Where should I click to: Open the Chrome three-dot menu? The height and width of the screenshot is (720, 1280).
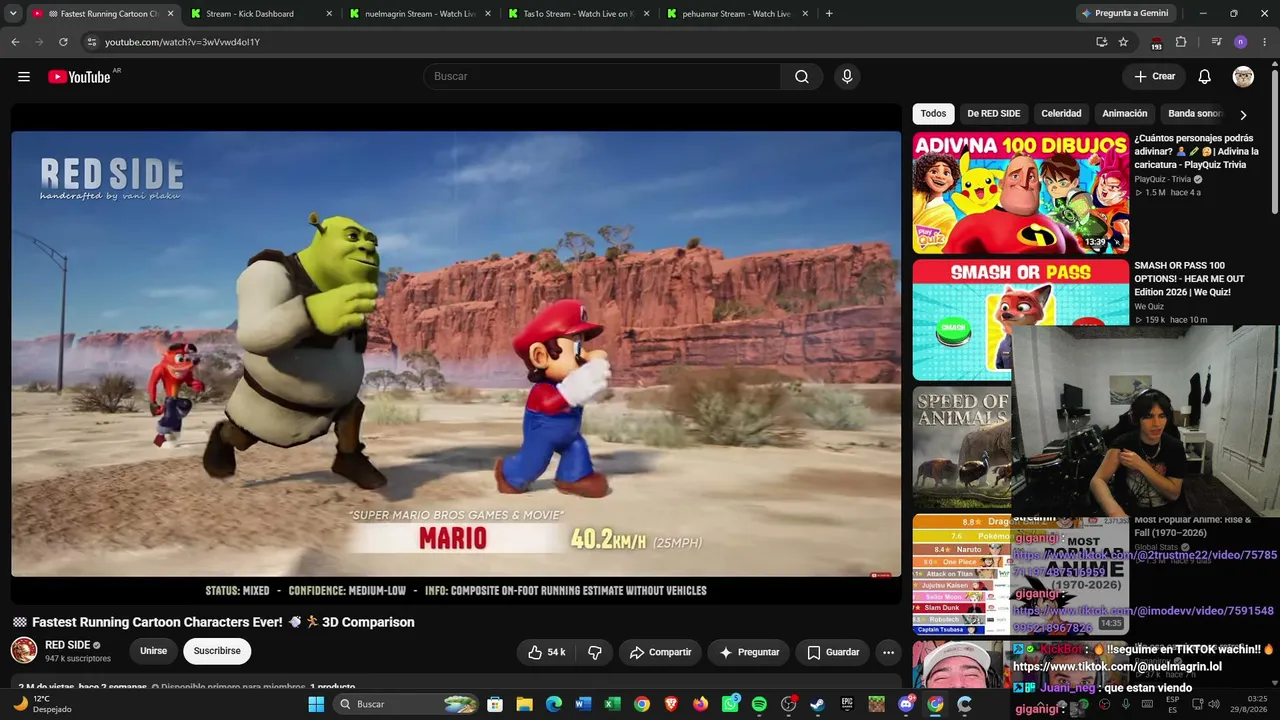pyautogui.click(x=1265, y=42)
